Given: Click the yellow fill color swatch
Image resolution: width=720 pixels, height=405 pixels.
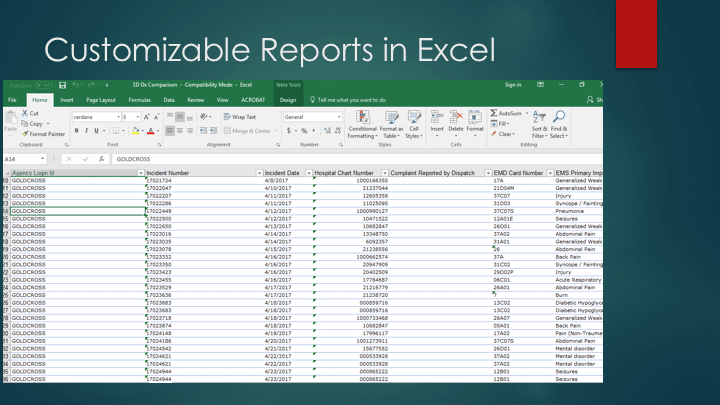Looking at the screenshot, I should [134, 131].
